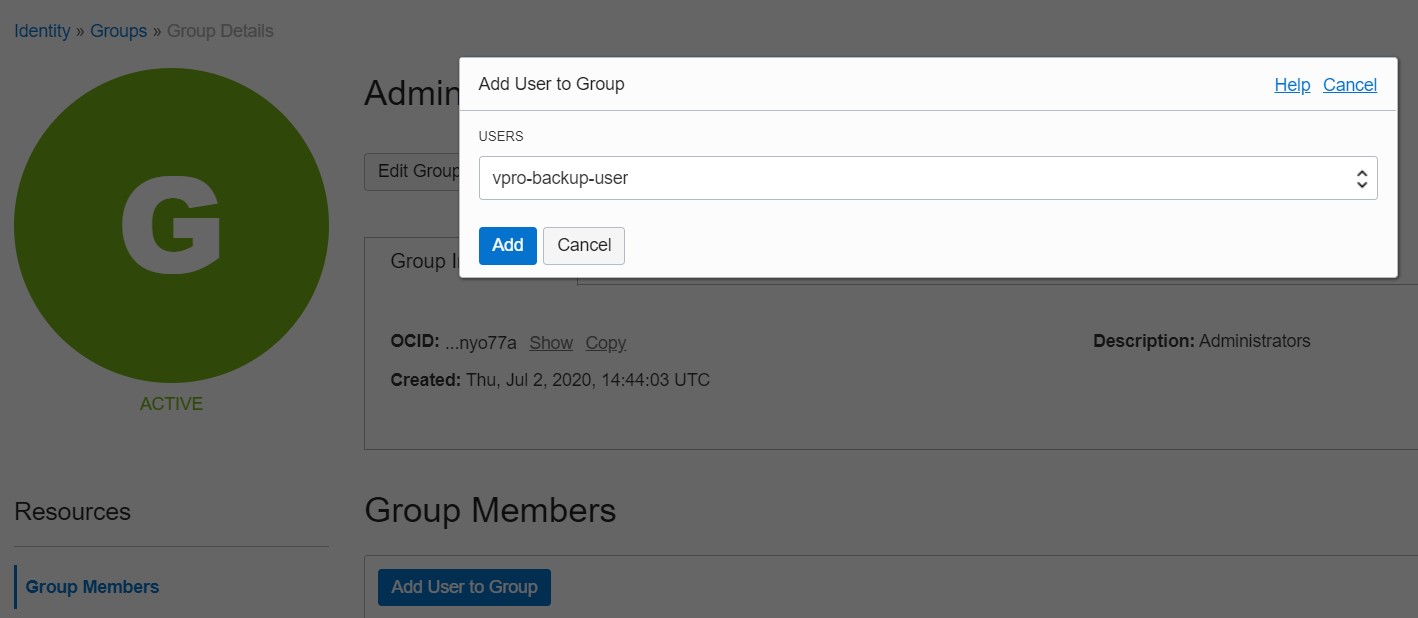Switch to the Group Information tab
Screen dimensions: 1418x618
(x=420, y=262)
